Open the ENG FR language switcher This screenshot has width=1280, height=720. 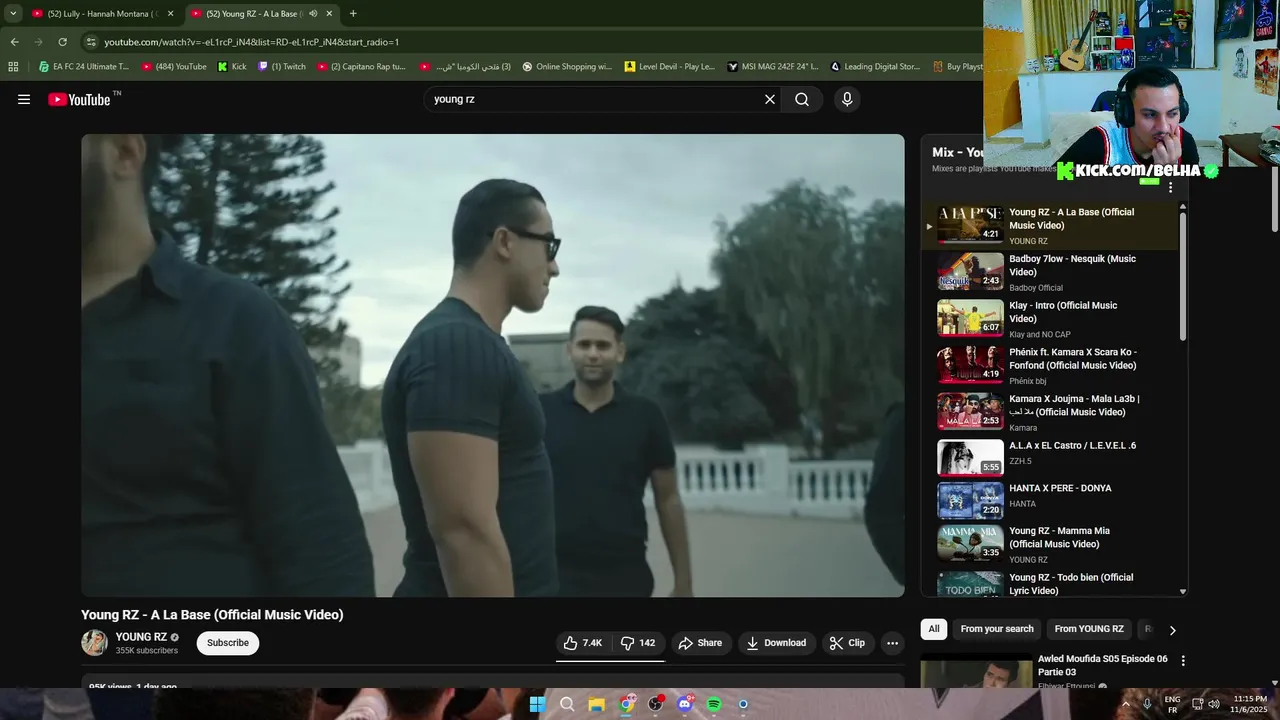click(x=1172, y=704)
